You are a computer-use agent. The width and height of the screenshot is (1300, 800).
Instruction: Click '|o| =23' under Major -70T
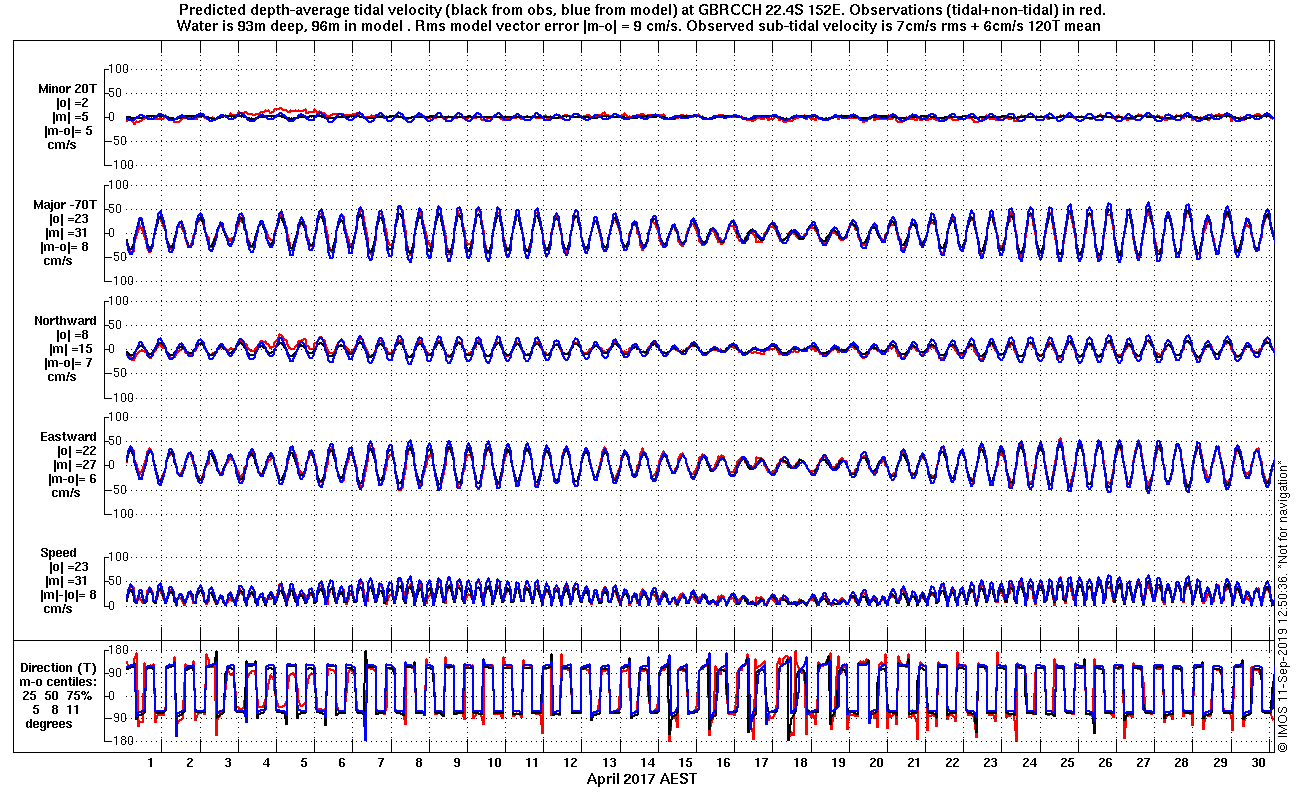click(x=69, y=219)
